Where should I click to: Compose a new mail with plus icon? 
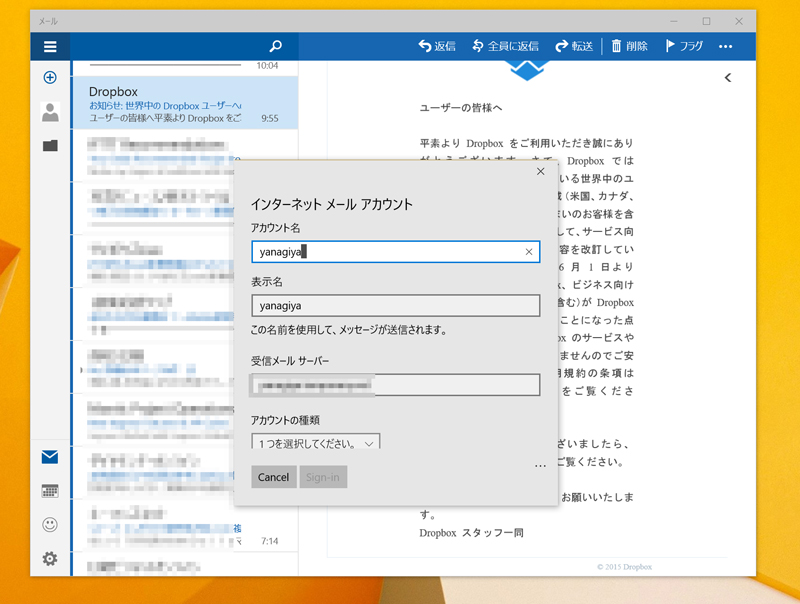pyautogui.click(x=50, y=78)
